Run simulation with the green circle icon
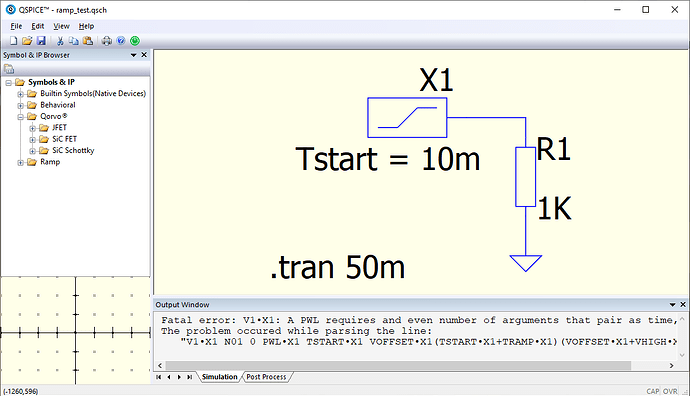 [135, 41]
